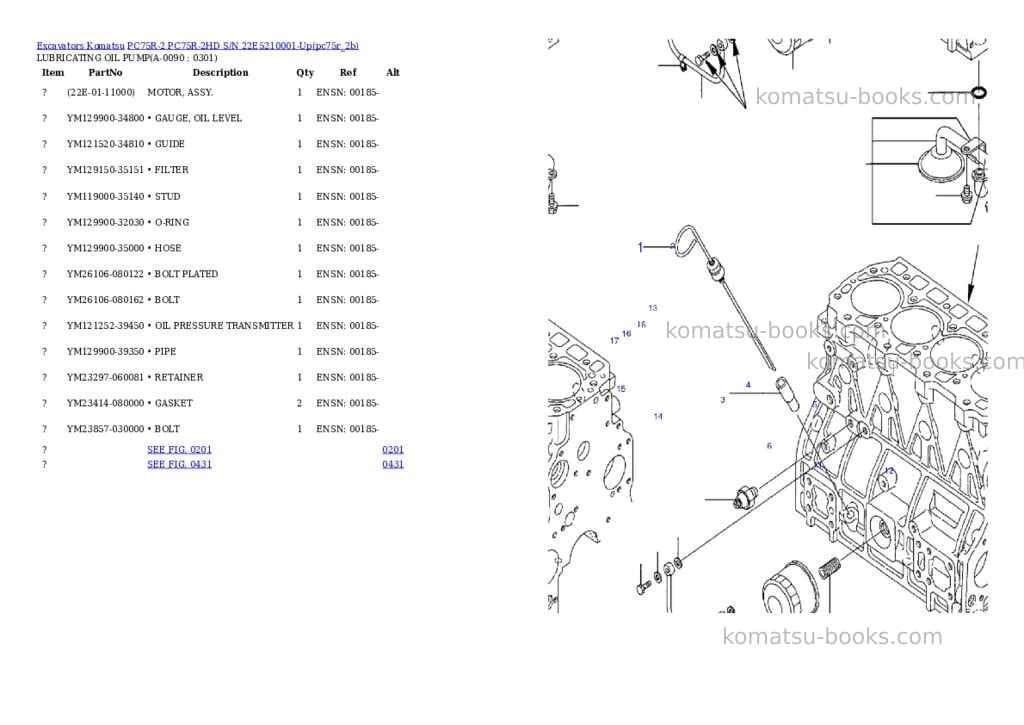1024x725 pixels.
Task: Select the GAUGE, OIL LEVEL description
Action: [198, 118]
